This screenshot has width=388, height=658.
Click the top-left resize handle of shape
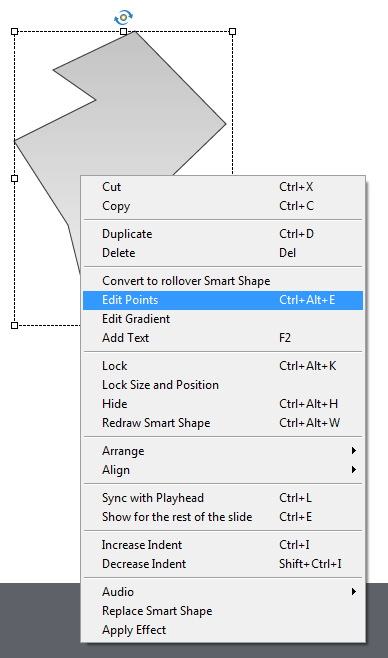(14, 31)
